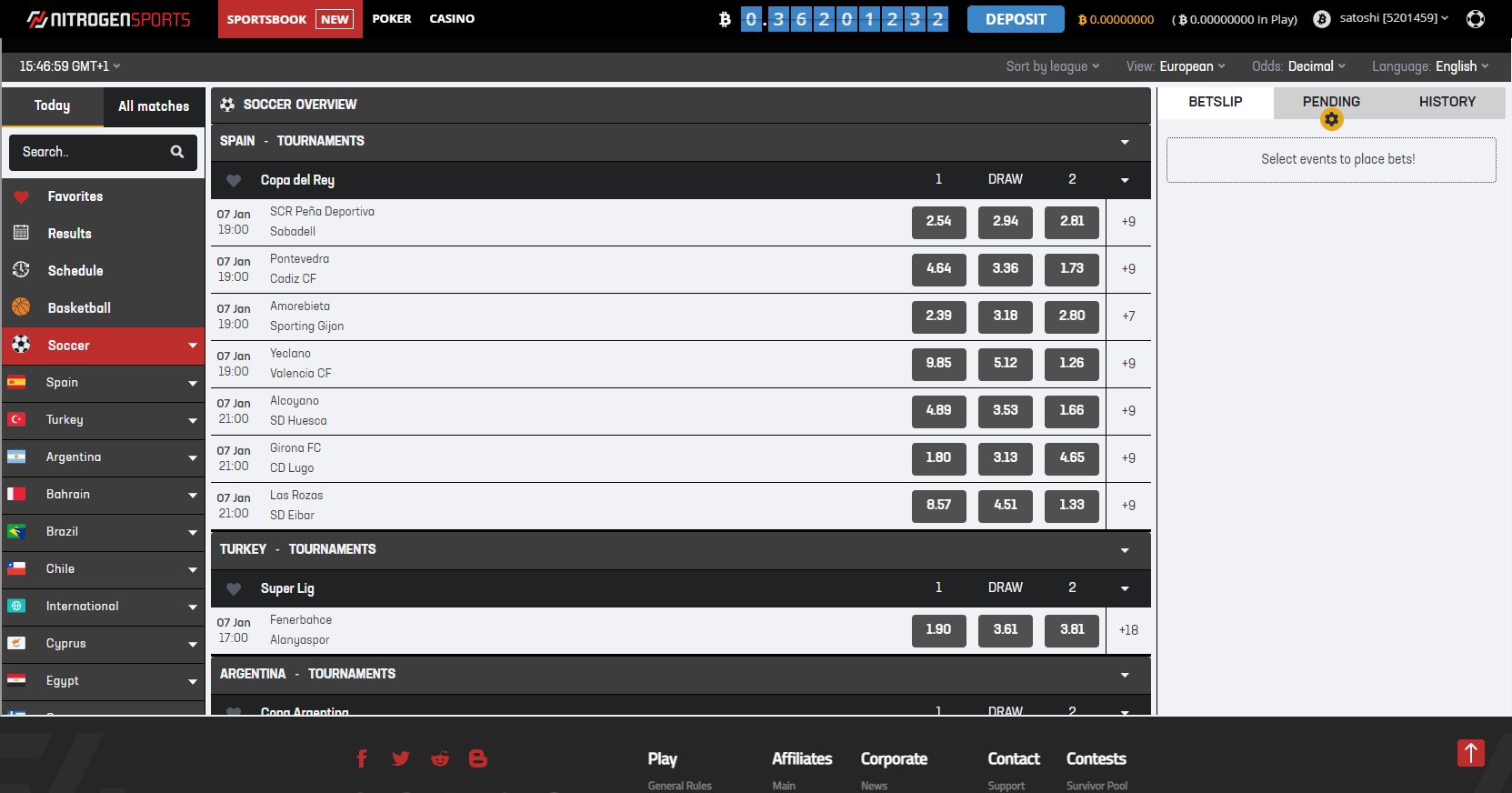1512x793 pixels.
Task: Change the View European dropdown
Action: [x=1176, y=66]
